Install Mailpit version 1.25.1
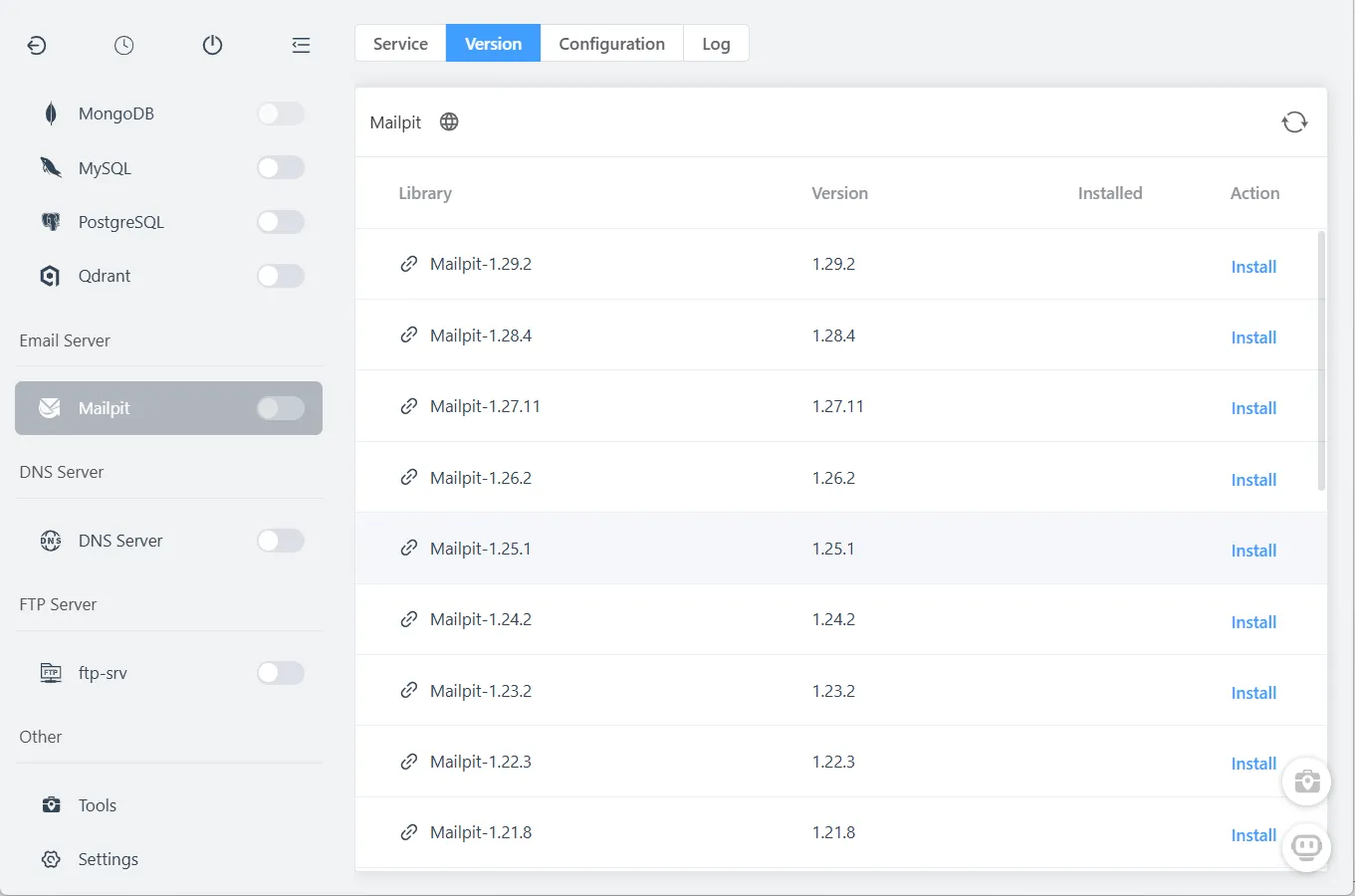Viewport: 1355px width, 896px height. pyautogui.click(x=1252, y=551)
